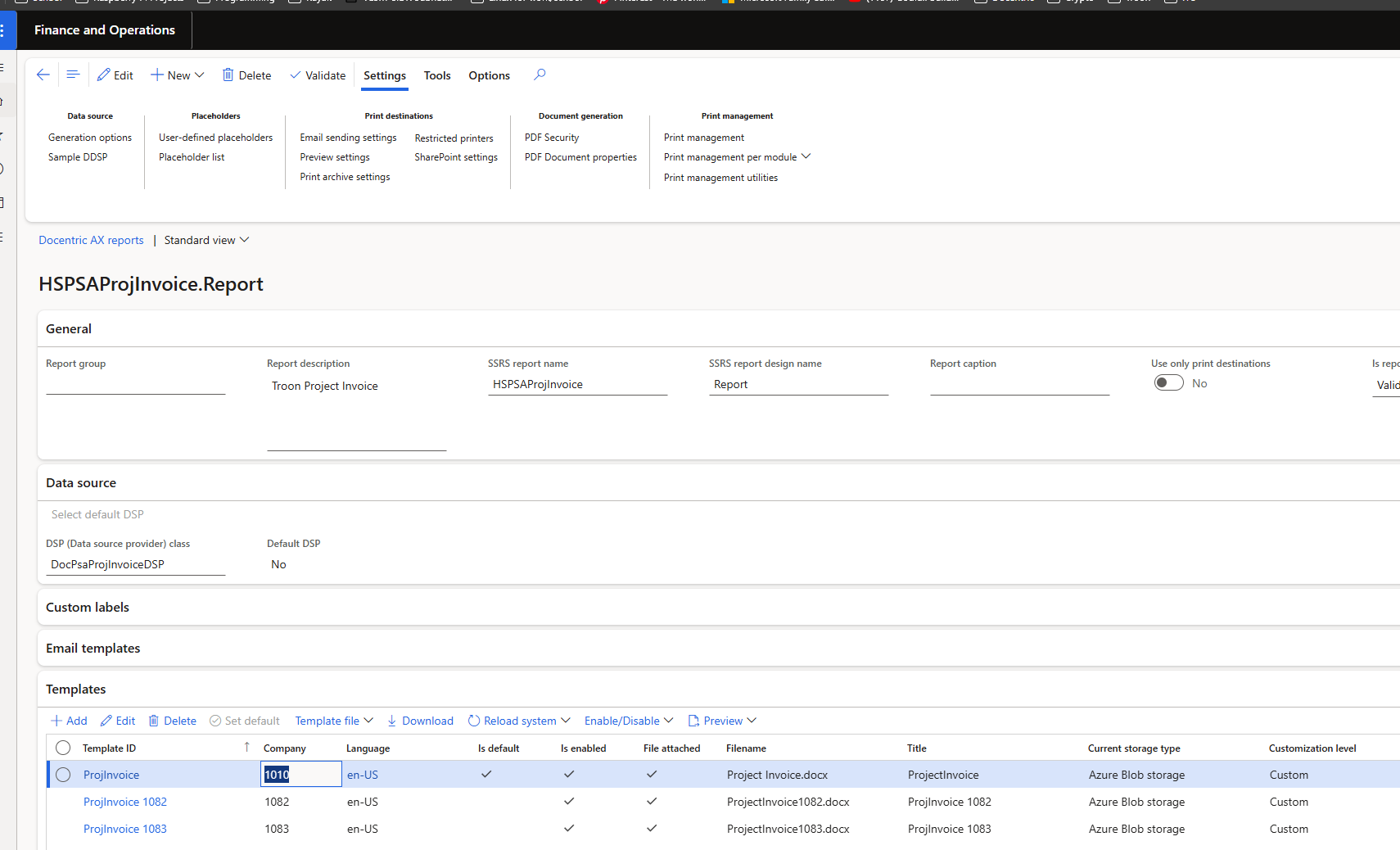Download the selected template file

420,721
